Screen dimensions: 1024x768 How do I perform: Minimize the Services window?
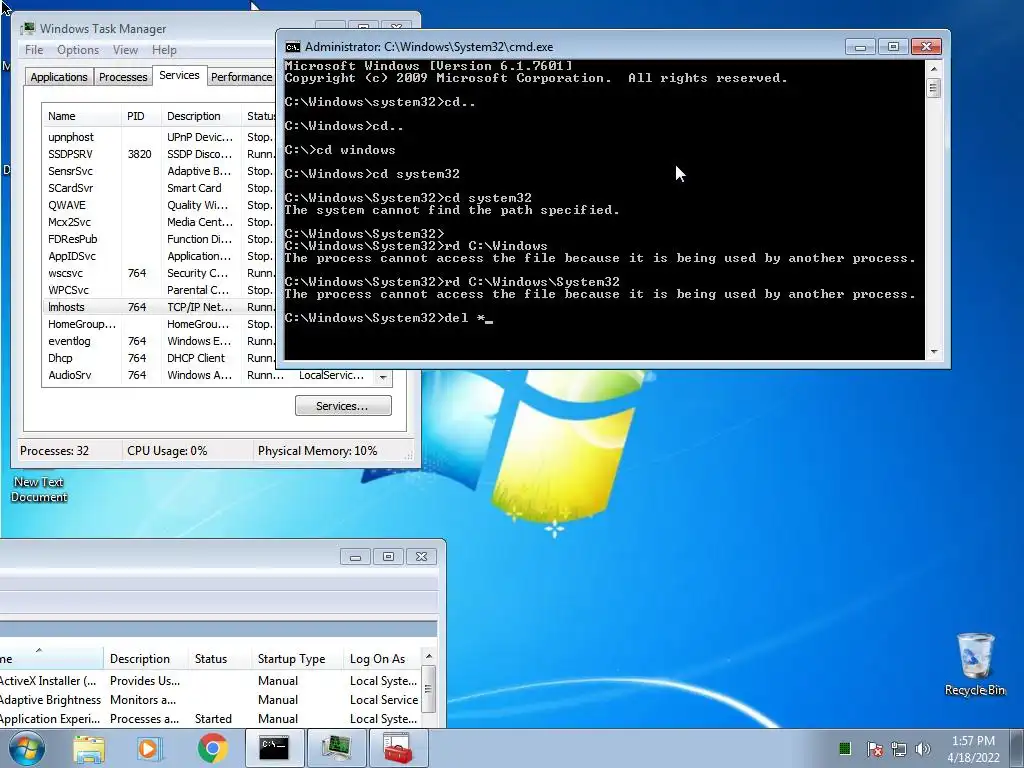pyautogui.click(x=355, y=557)
